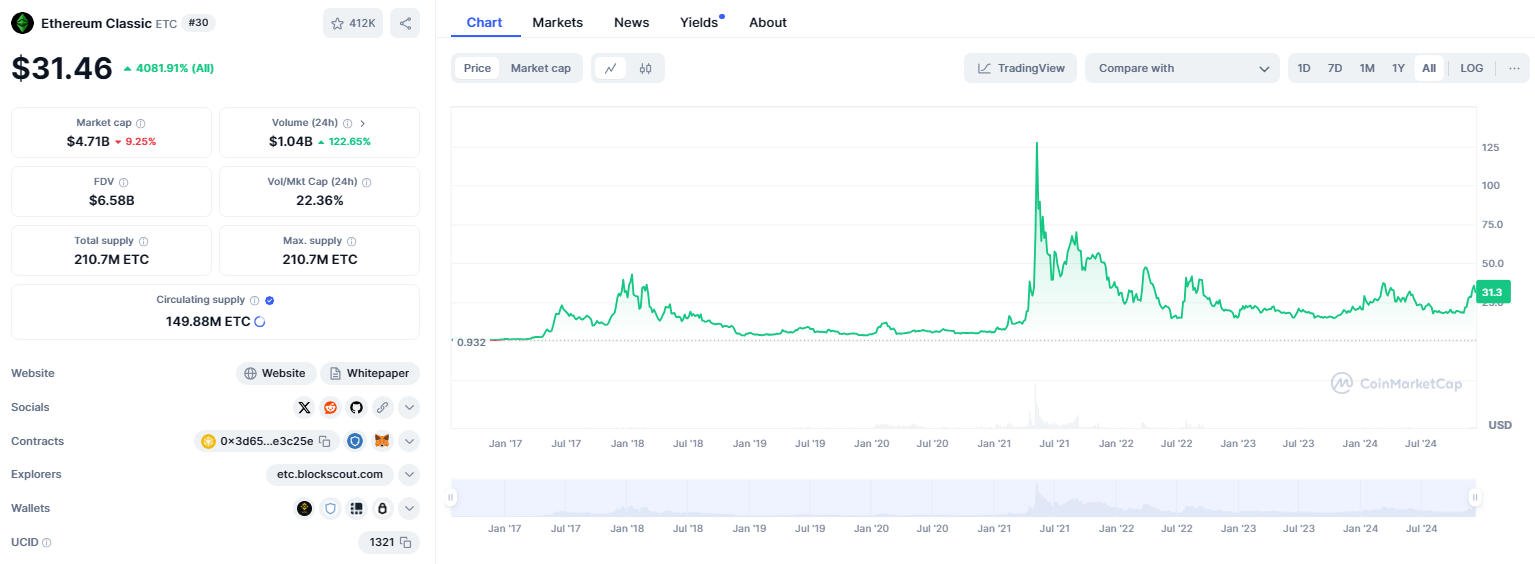Image resolution: width=1535 pixels, height=564 pixels.
Task: Switch chart to candlestick view
Action: click(645, 68)
